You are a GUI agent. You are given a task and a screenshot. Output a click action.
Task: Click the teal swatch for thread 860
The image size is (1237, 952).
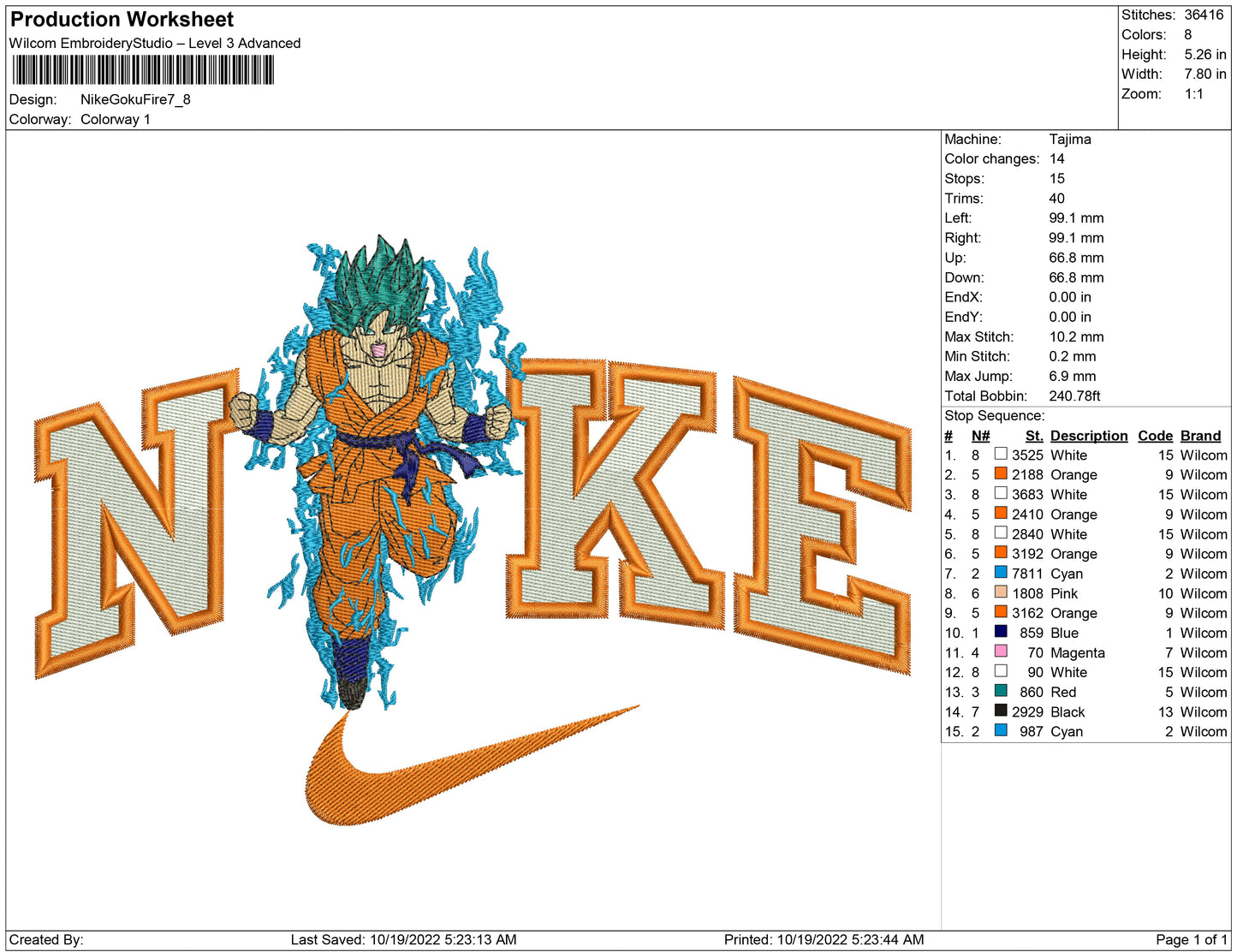(x=1001, y=690)
